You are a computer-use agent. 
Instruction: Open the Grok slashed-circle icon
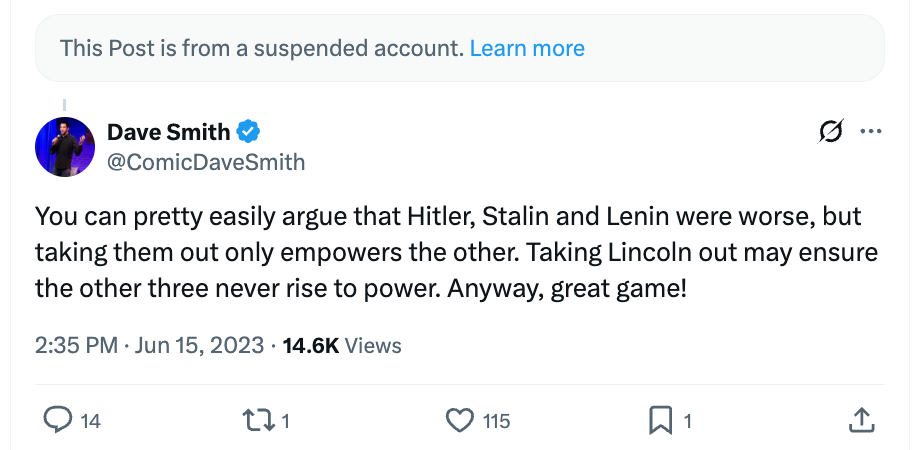click(831, 131)
